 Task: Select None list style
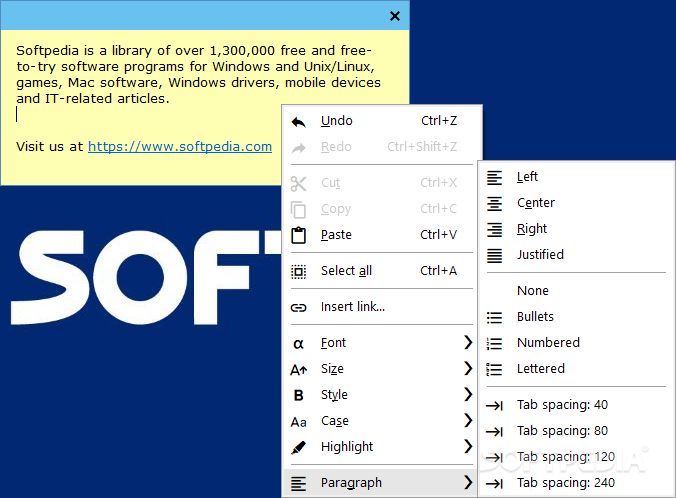576,291
